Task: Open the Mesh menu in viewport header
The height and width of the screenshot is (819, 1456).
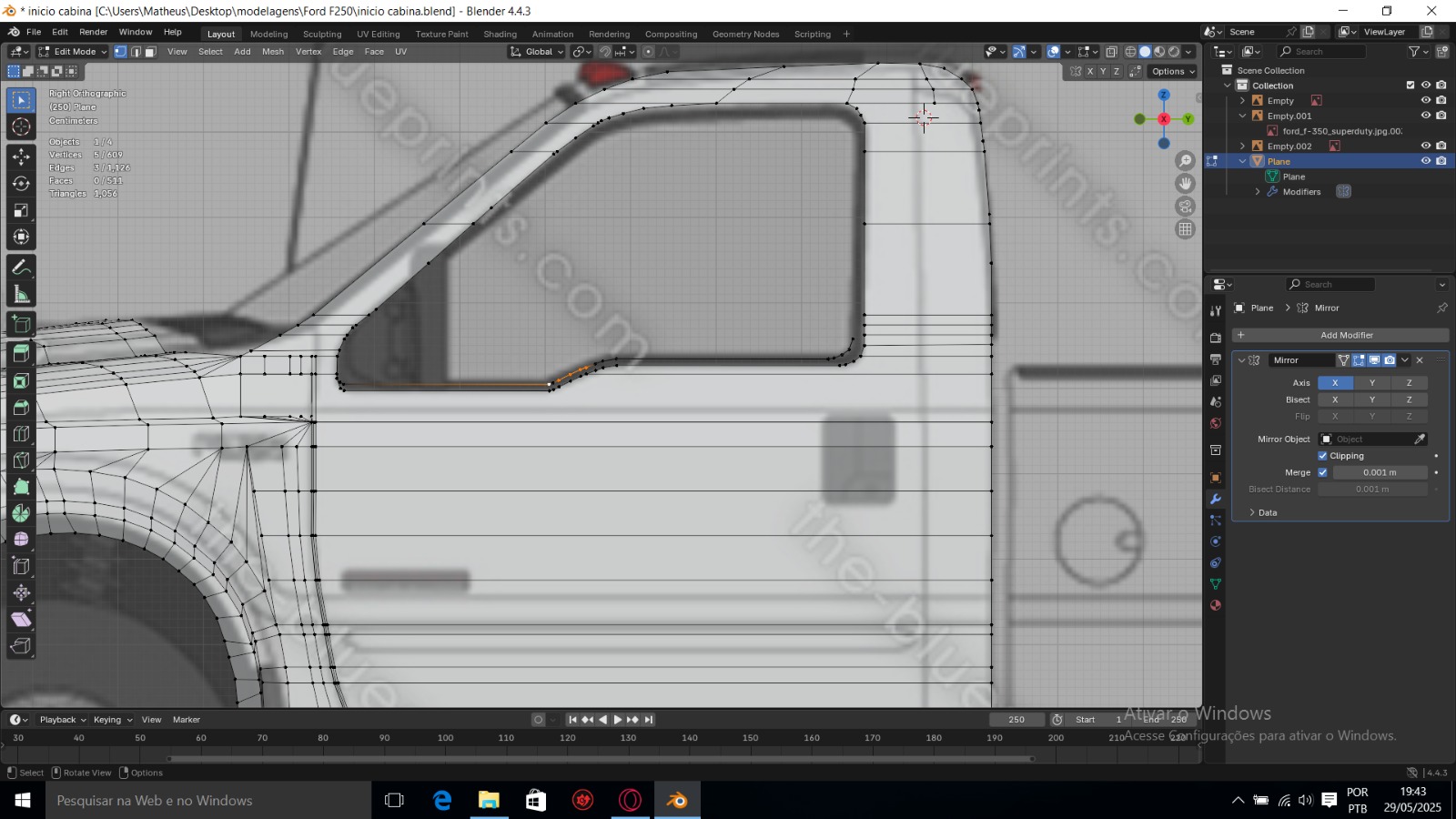Action: (273, 52)
